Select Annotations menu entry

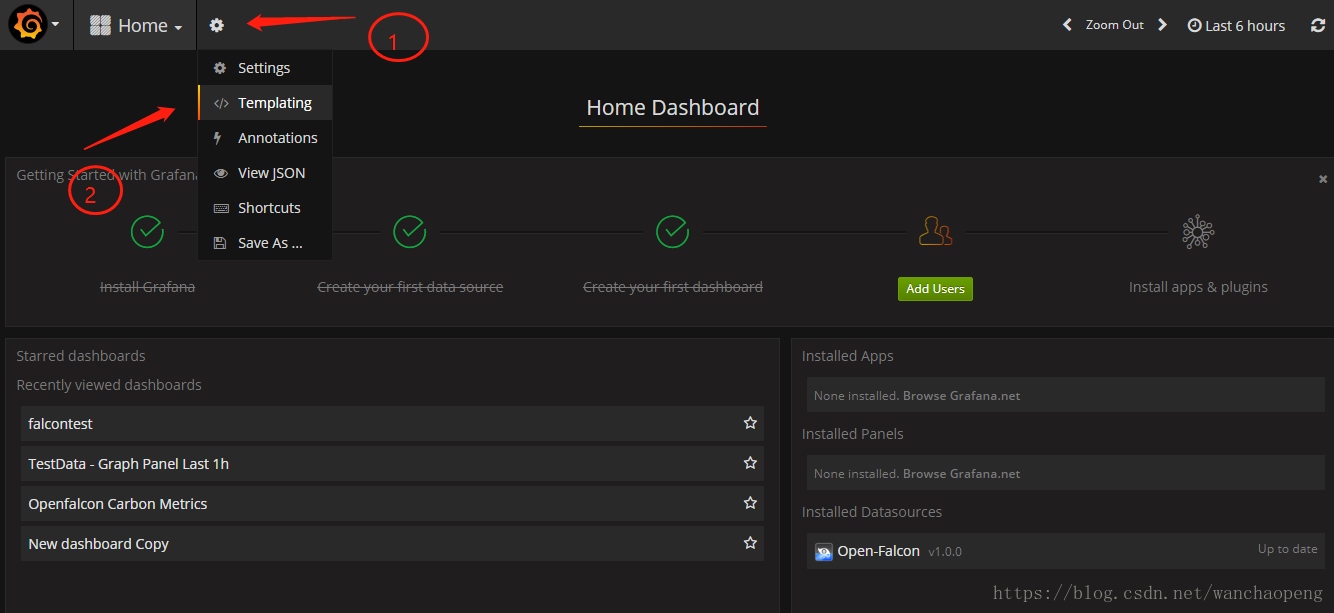[265, 138]
